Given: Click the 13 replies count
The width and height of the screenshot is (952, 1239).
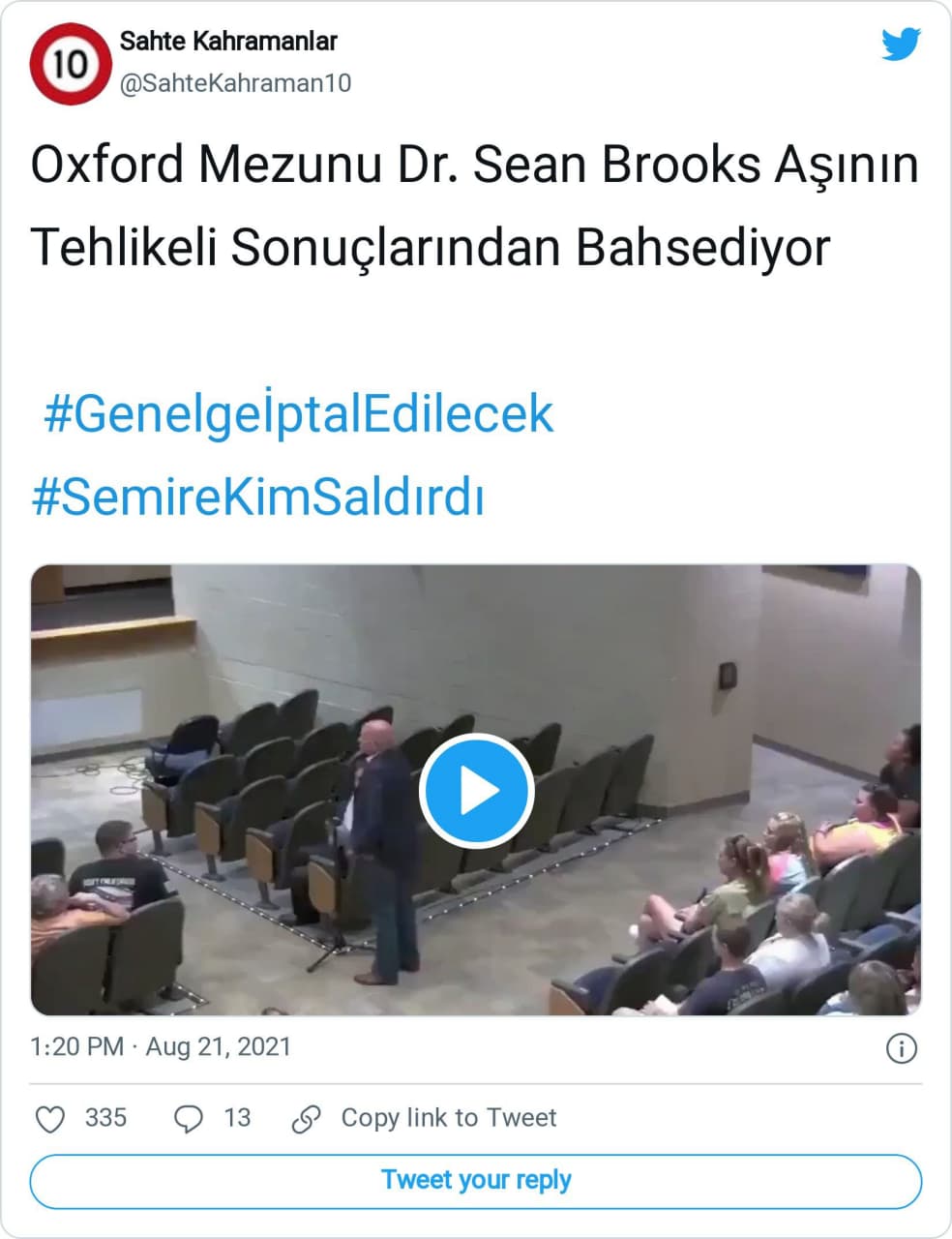Looking at the screenshot, I should coord(237,1118).
